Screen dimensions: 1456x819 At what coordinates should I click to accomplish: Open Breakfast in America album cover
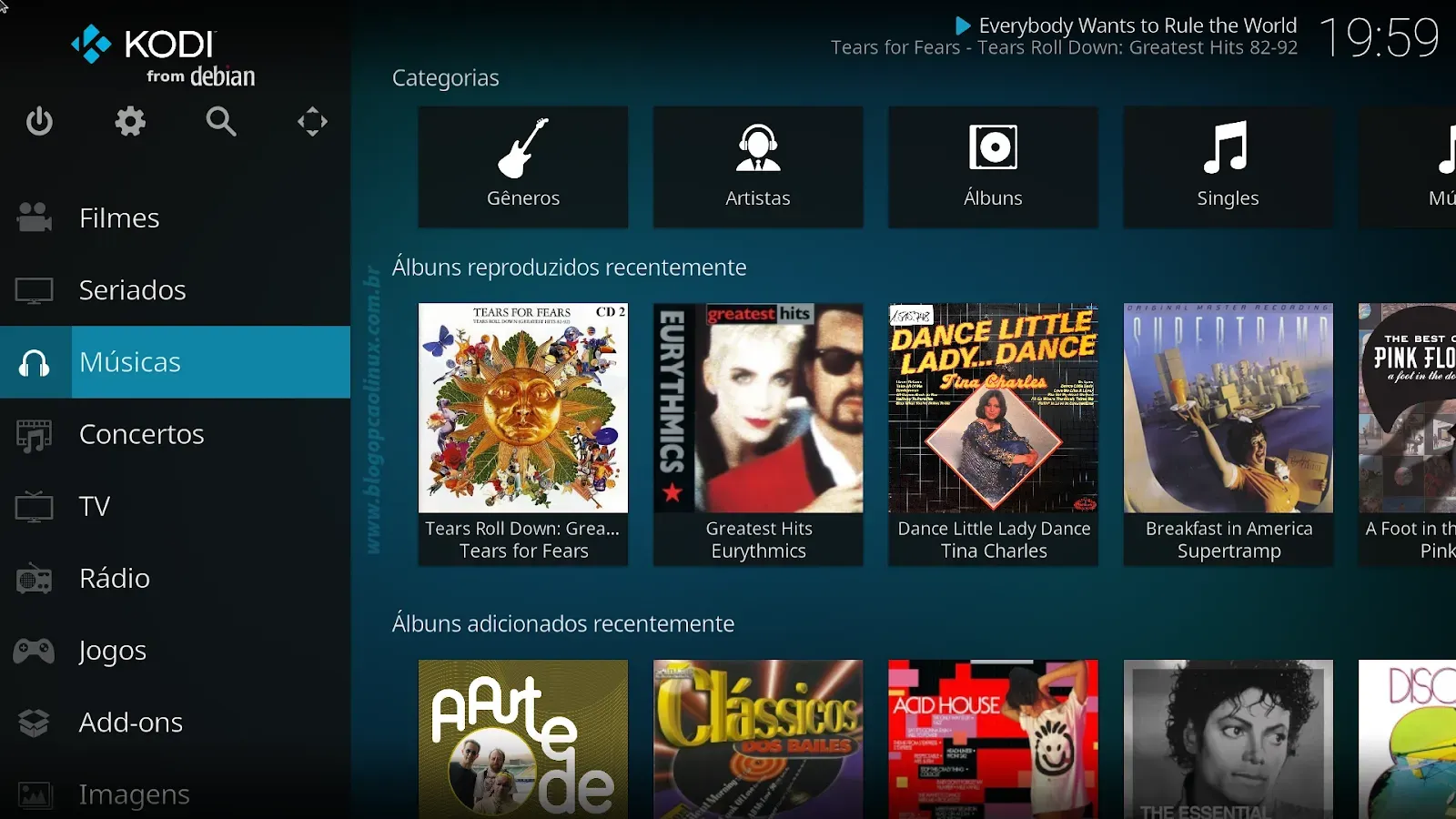[x=1228, y=408]
